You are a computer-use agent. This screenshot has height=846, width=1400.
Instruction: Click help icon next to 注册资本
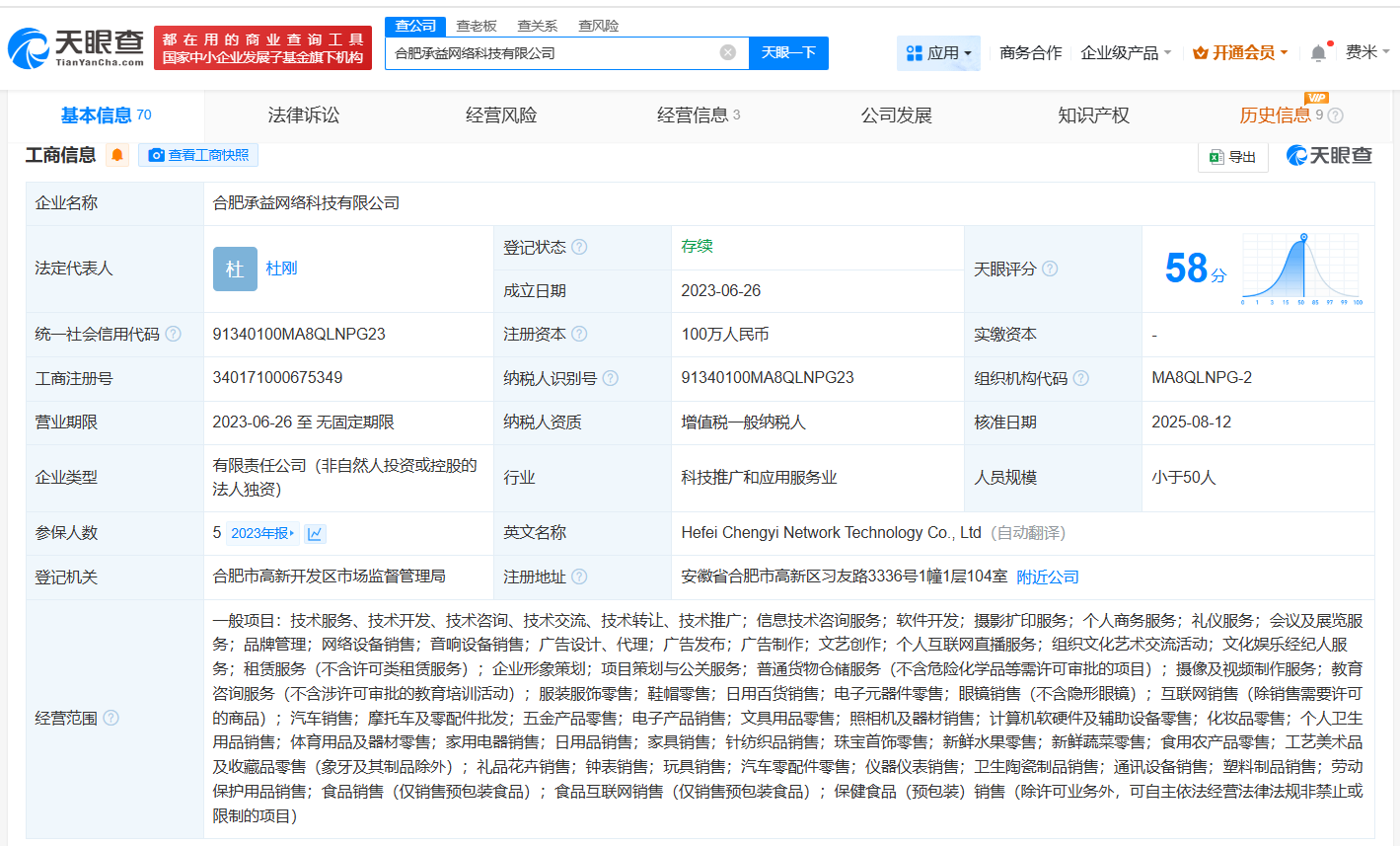click(579, 334)
